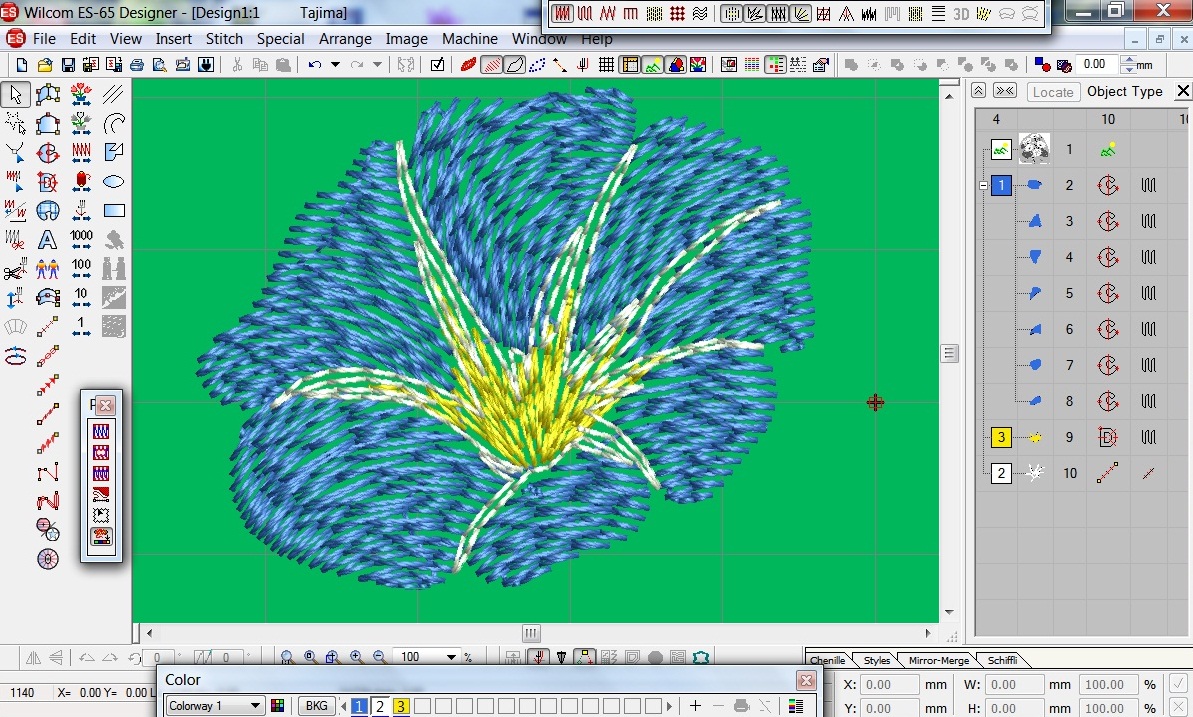Click the BKG background button
The width and height of the screenshot is (1193, 717).
(316, 706)
